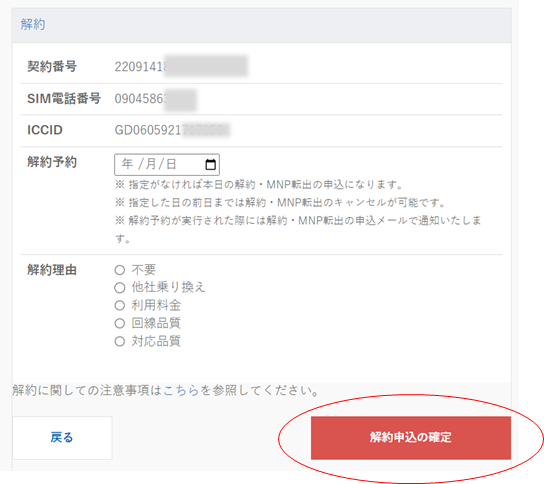Select the 回線品質 radio button
The width and height of the screenshot is (544, 484).
coord(120,323)
